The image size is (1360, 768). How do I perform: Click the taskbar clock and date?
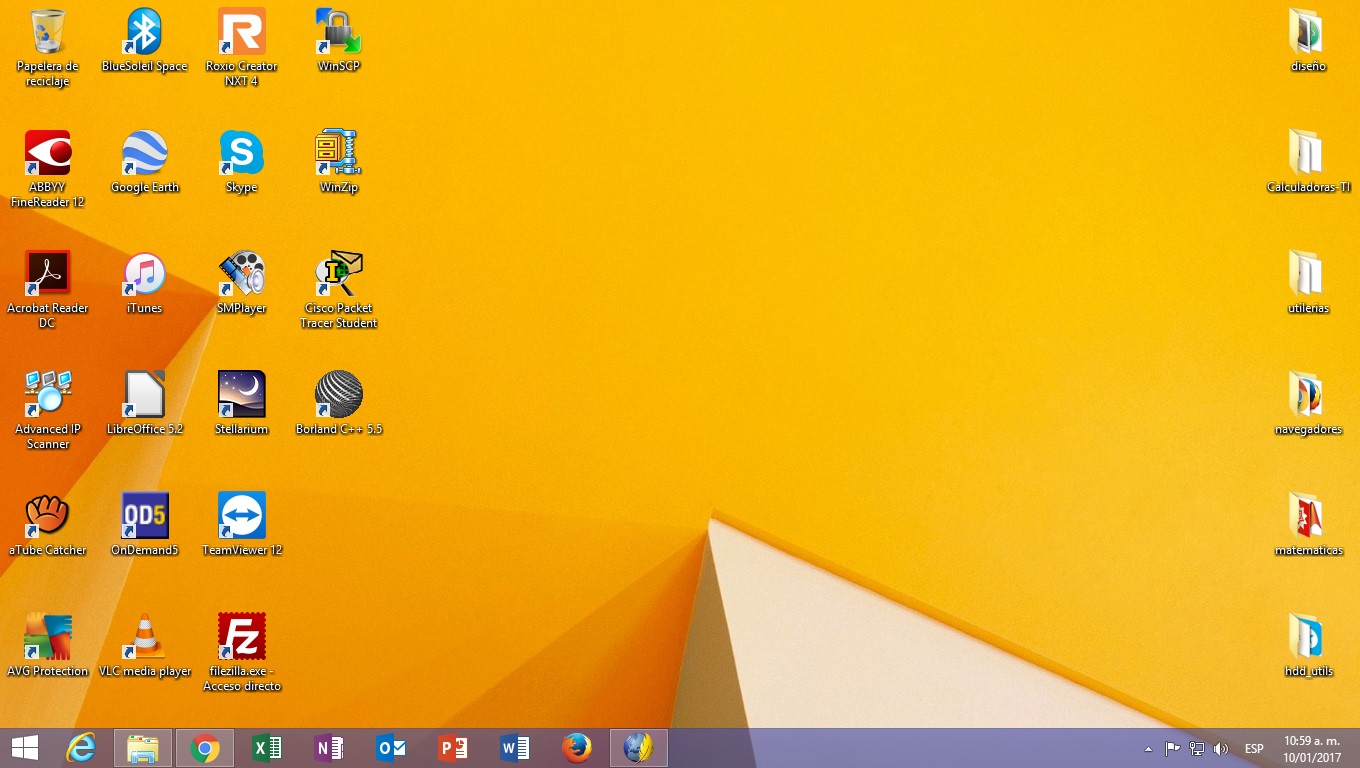click(x=1312, y=748)
